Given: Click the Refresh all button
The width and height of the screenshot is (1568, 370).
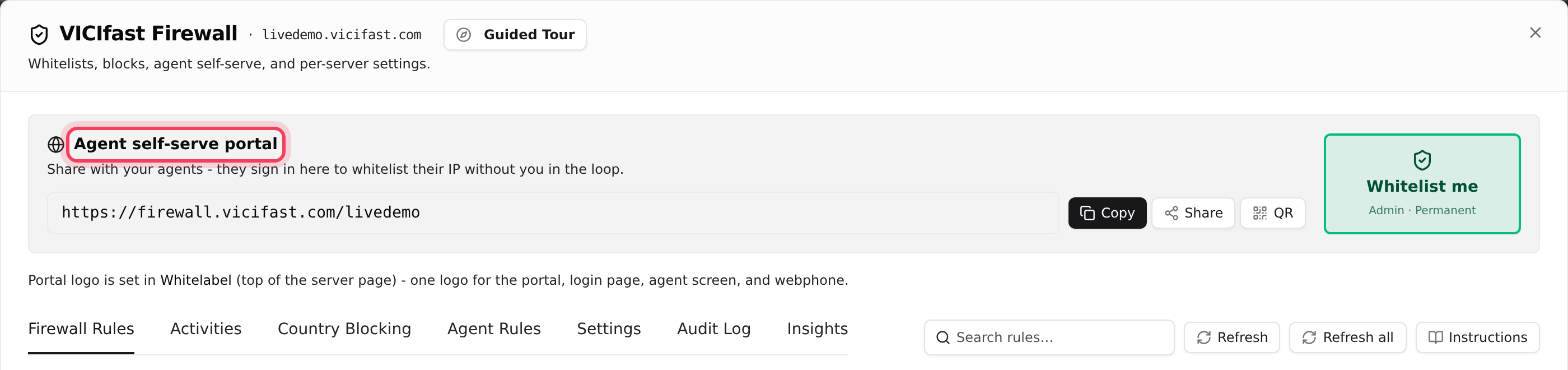Looking at the screenshot, I should 1348,337.
